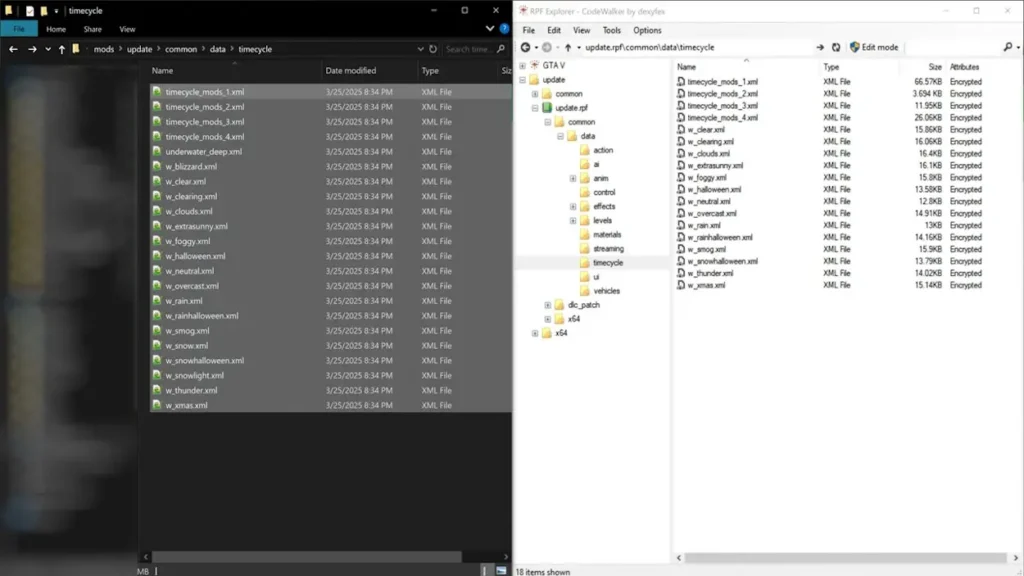Select w_blizzard.xml in File Explorer
Screen dimensions: 1024x576
pos(190,166)
